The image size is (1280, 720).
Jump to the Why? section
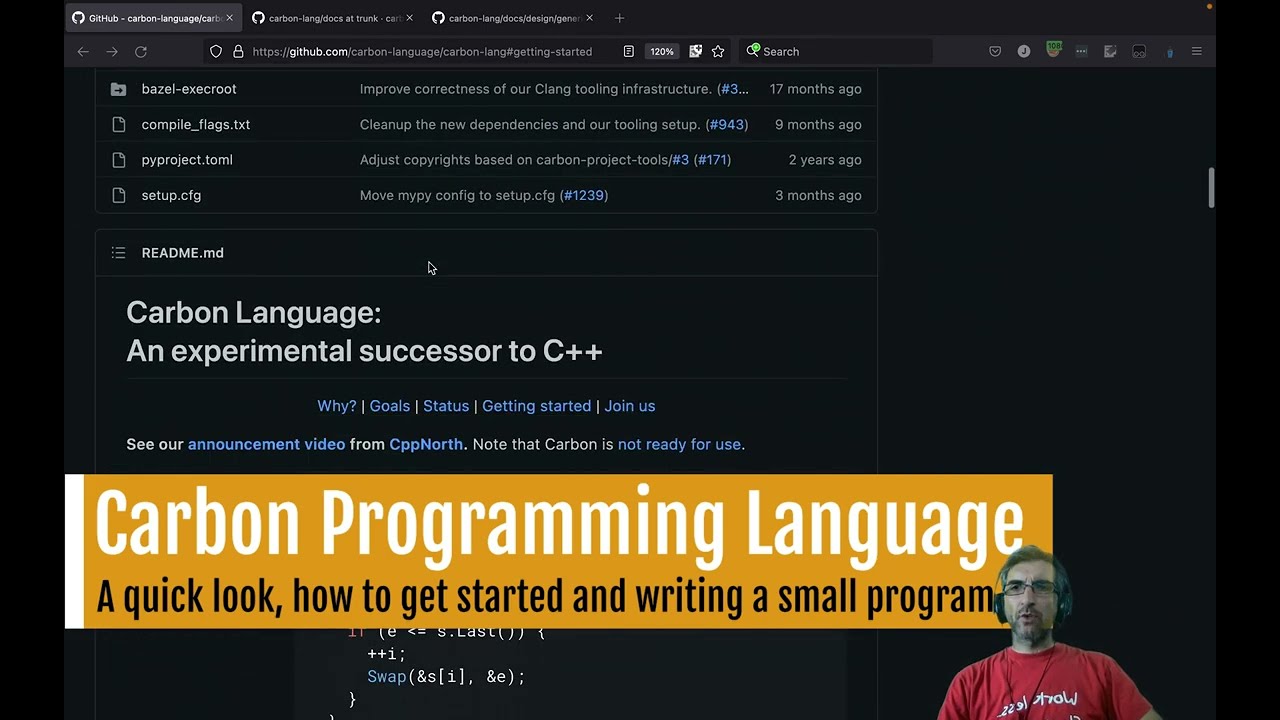[337, 406]
